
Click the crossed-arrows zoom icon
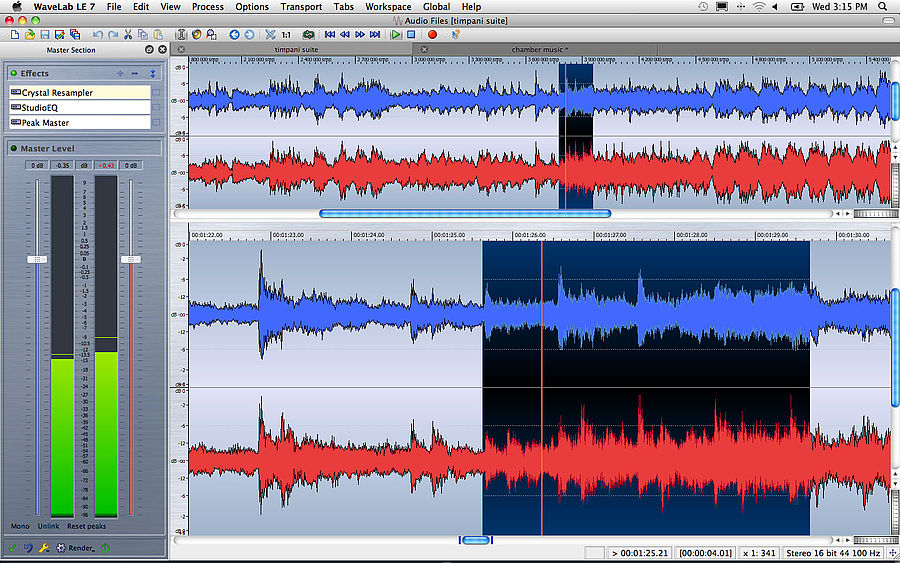coord(270,34)
